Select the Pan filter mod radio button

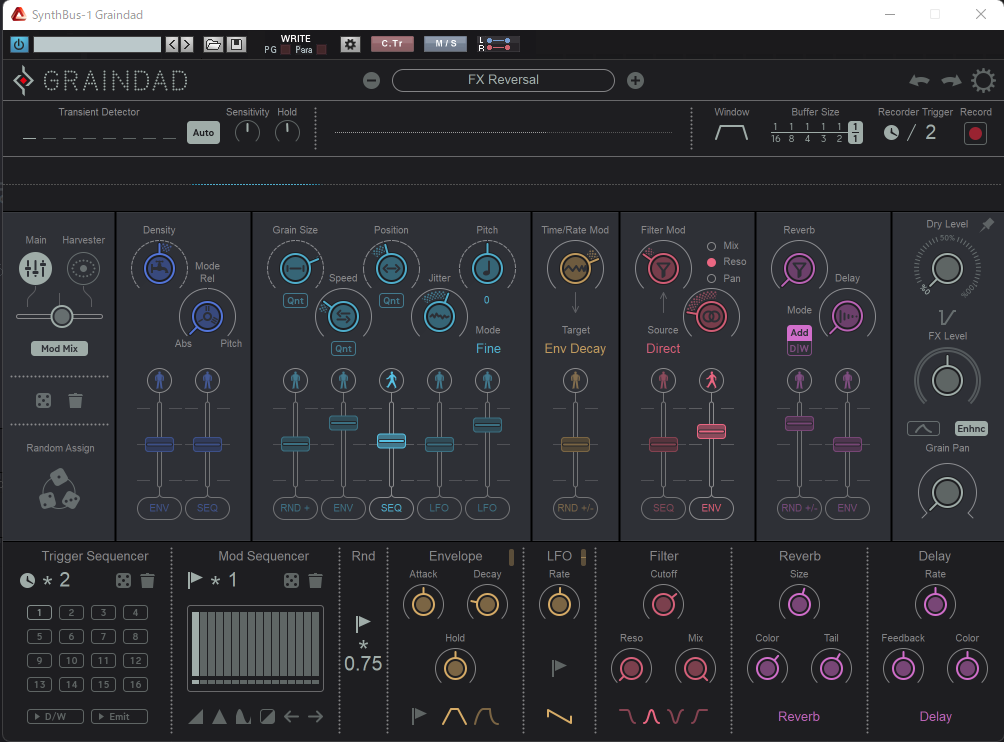tap(711, 278)
